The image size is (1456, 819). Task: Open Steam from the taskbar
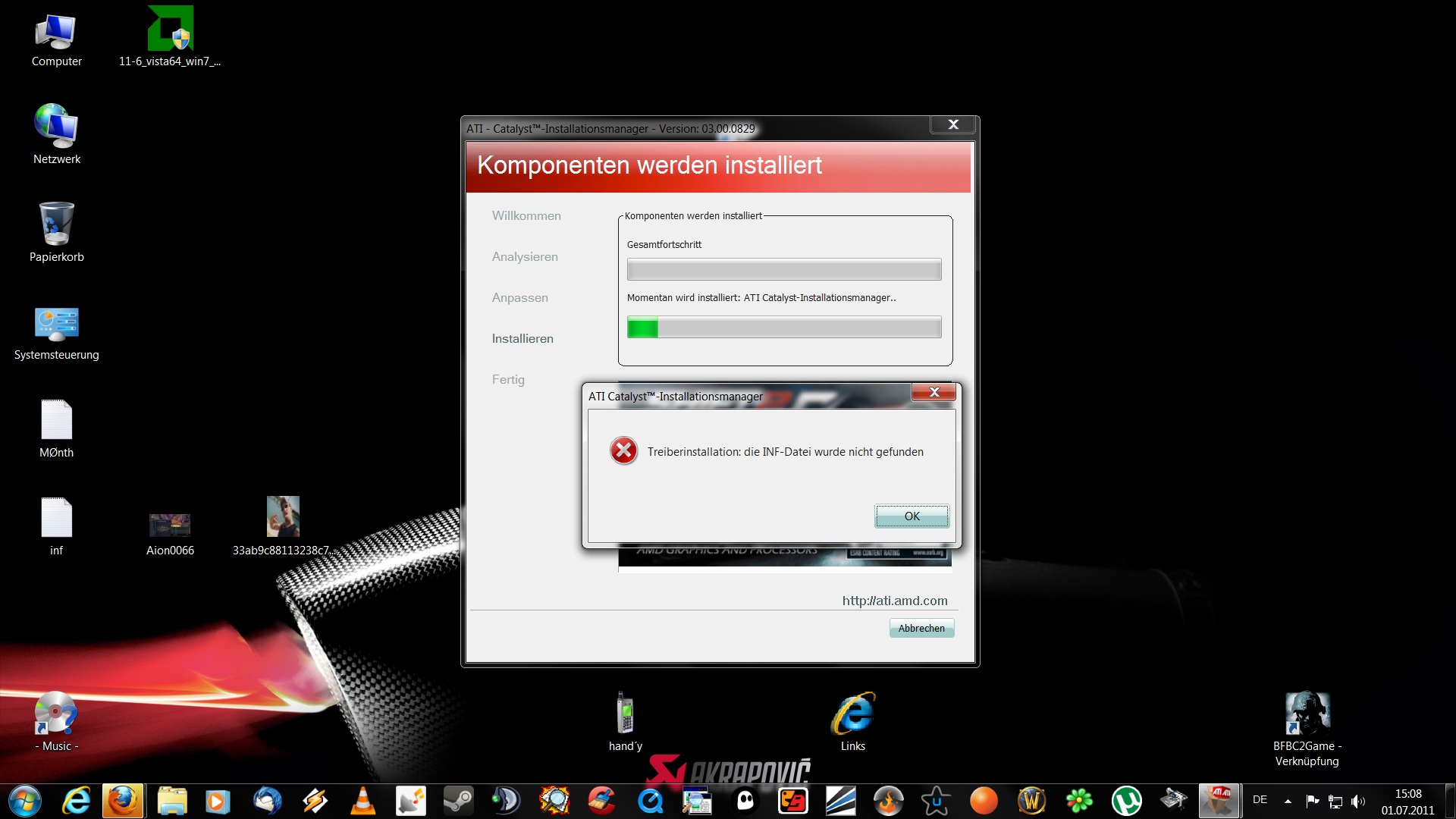(458, 801)
